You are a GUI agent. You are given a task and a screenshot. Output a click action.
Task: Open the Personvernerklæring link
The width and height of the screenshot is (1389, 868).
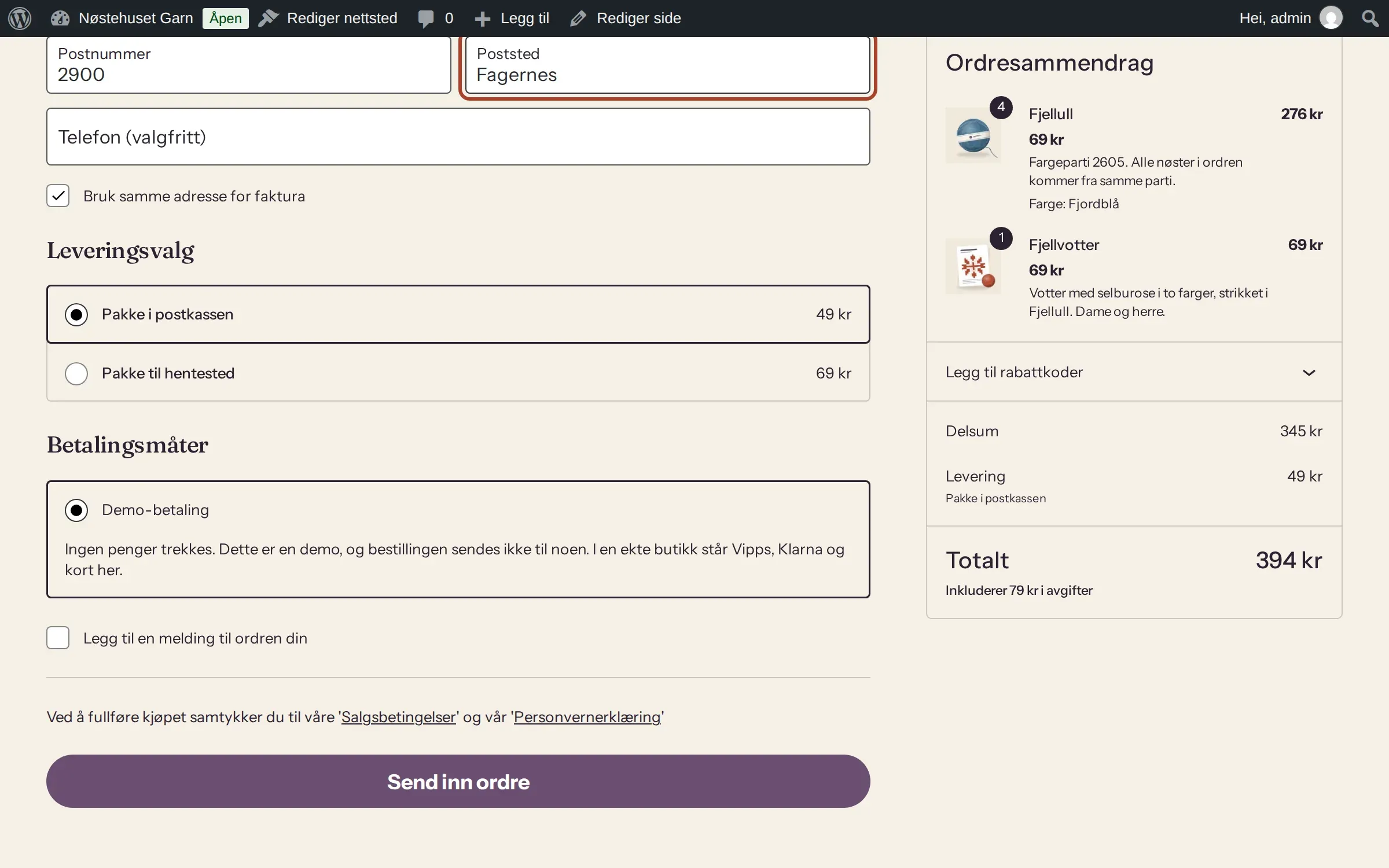click(587, 717)
